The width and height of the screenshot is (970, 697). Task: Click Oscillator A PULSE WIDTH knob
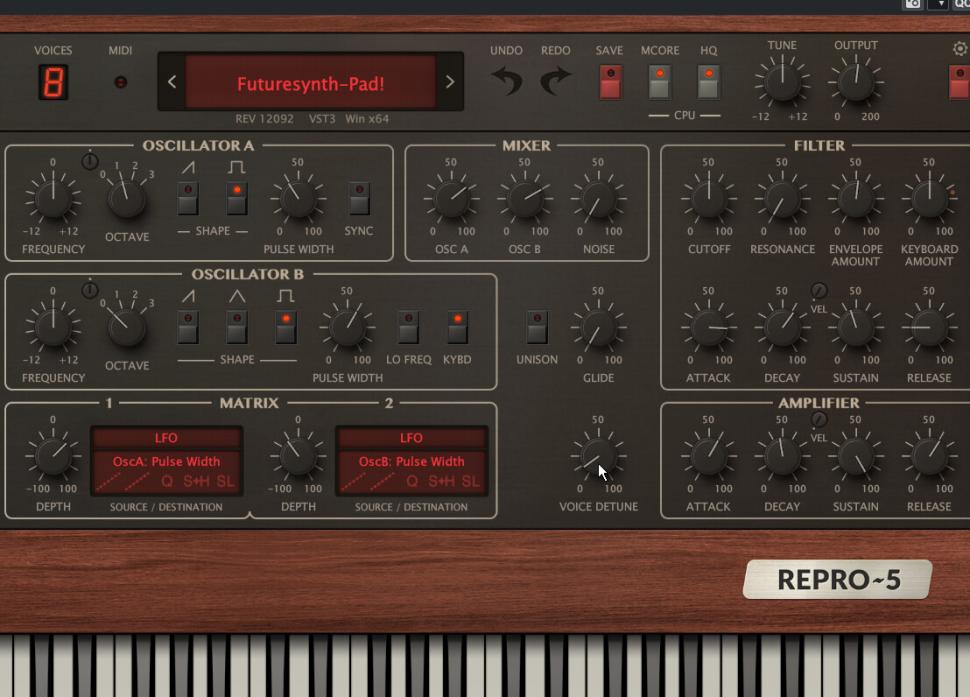click(298, 198)
